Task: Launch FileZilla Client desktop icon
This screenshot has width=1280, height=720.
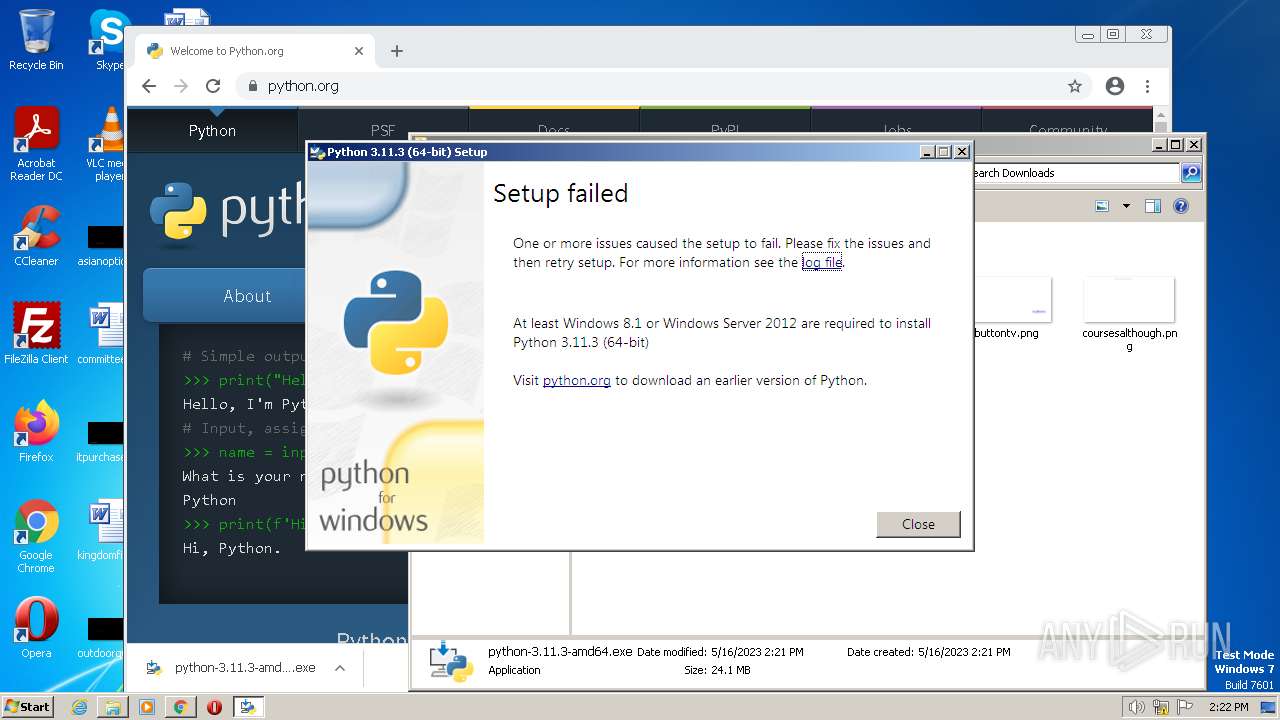Action: click(36, 334)
